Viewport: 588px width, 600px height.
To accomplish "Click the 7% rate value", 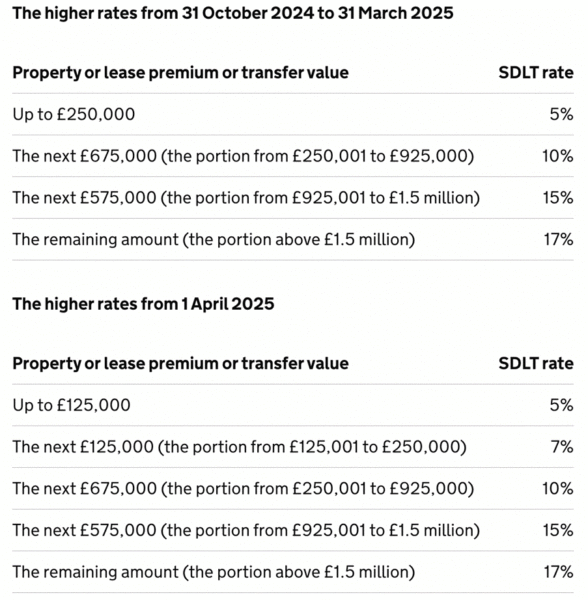I will coord(562,447).
